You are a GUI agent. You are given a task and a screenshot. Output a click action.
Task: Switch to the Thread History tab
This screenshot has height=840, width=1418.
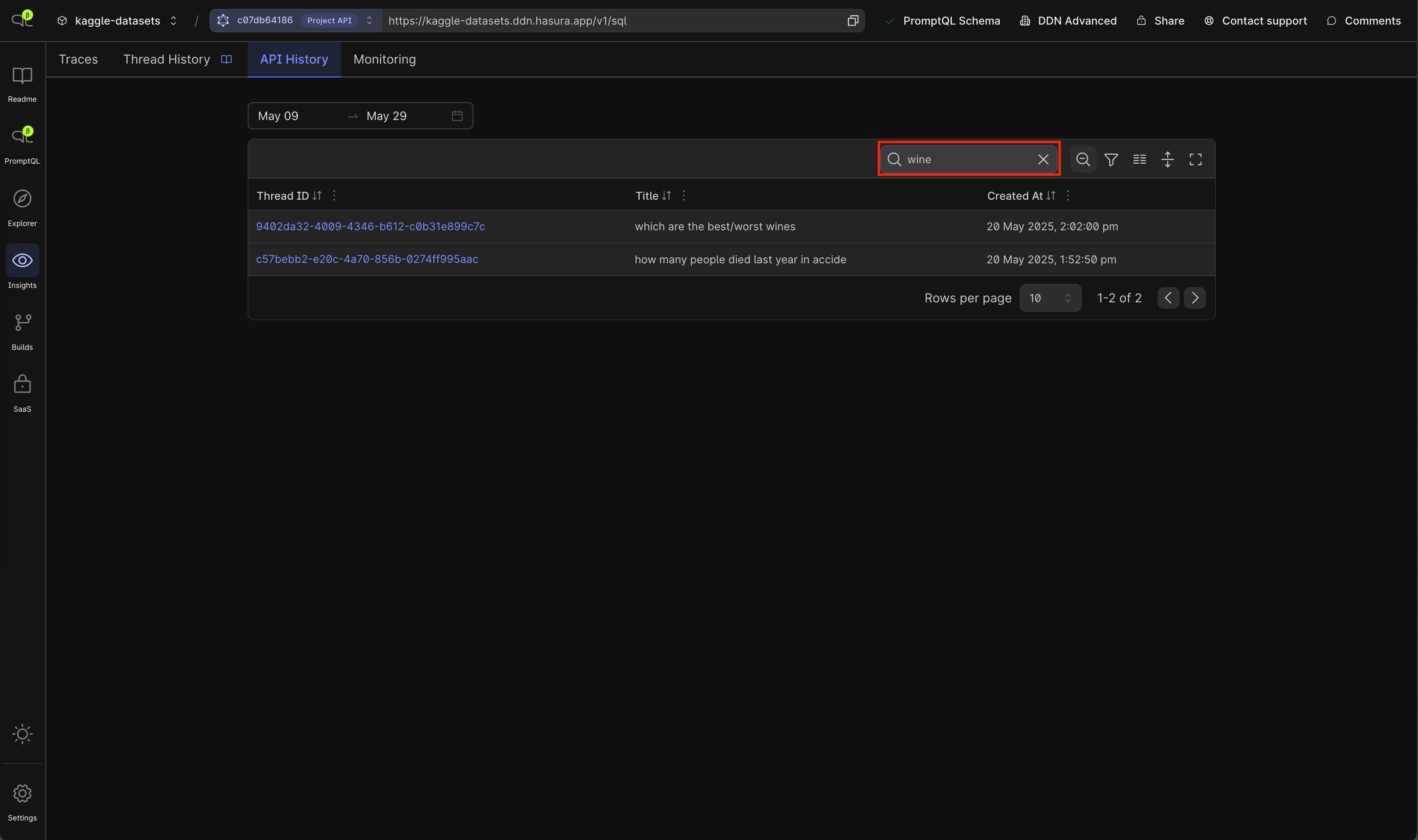166,59
